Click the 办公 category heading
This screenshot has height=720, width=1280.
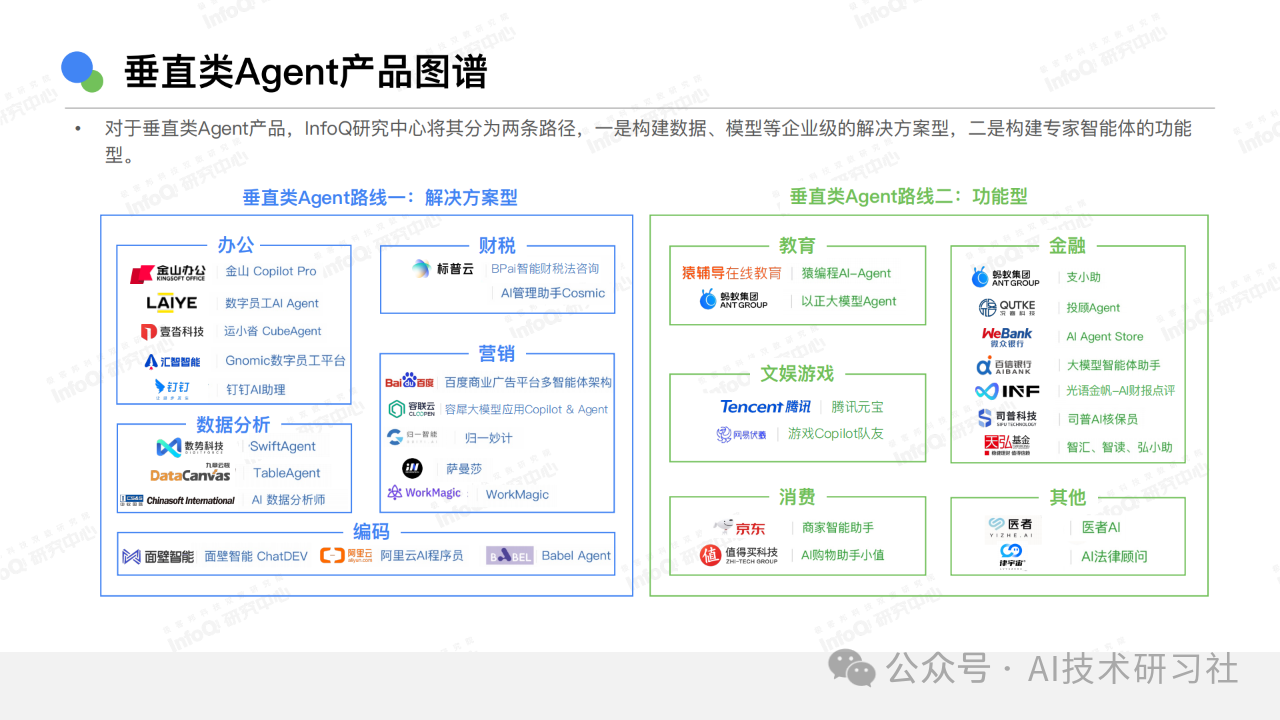click(x=236, y=245)
